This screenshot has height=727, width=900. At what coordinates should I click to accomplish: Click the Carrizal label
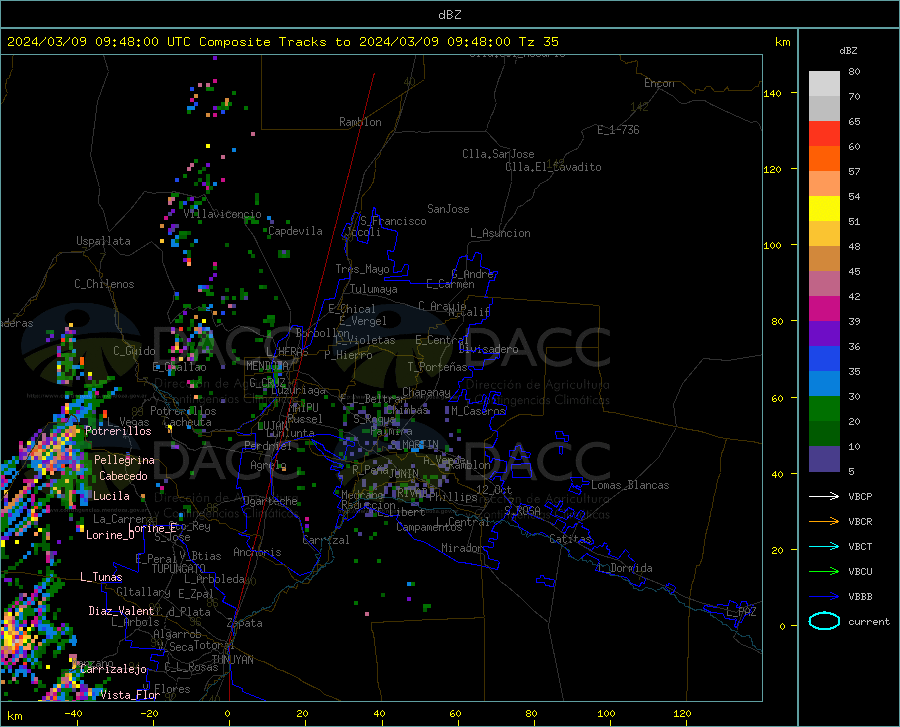pyautogui.click(x=326, y=540)
